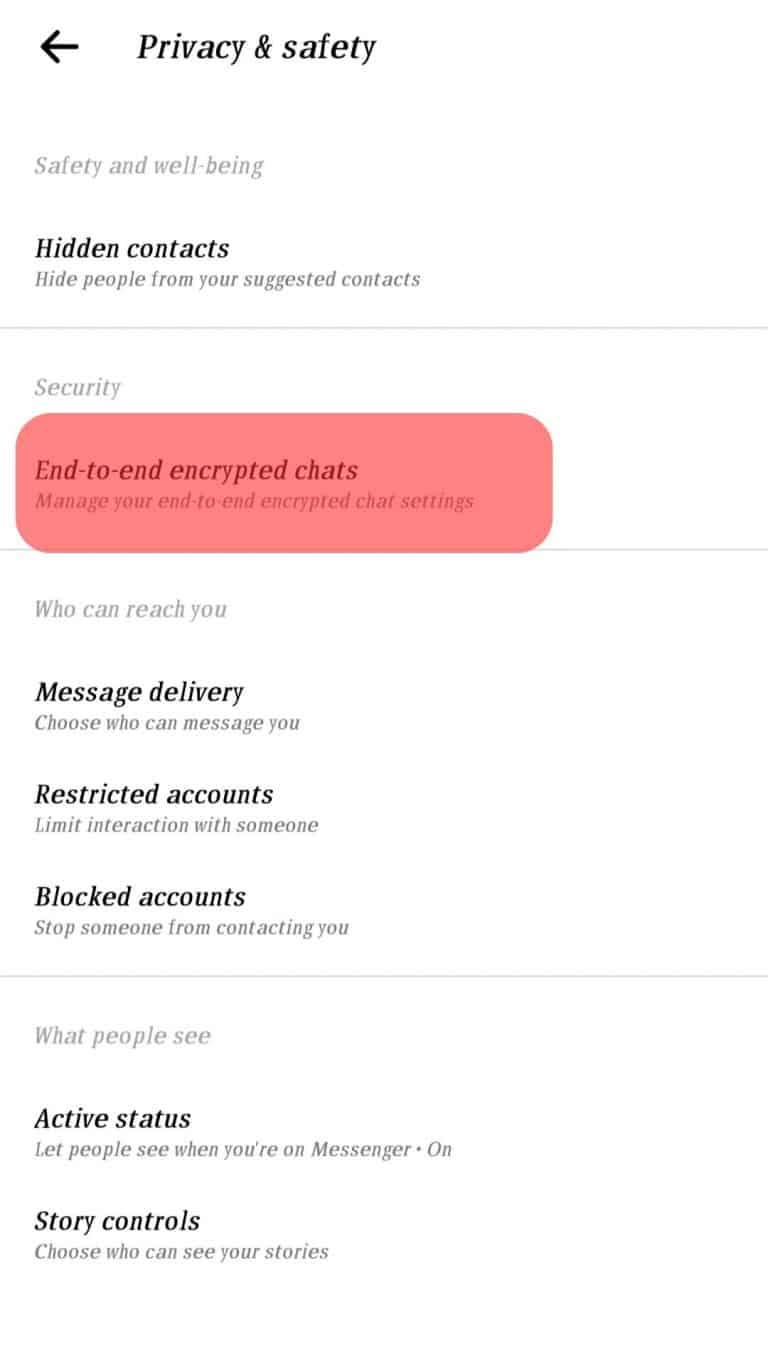Toggle Active status on or off
The image size is (768, 1365).
click(113, 1119)
